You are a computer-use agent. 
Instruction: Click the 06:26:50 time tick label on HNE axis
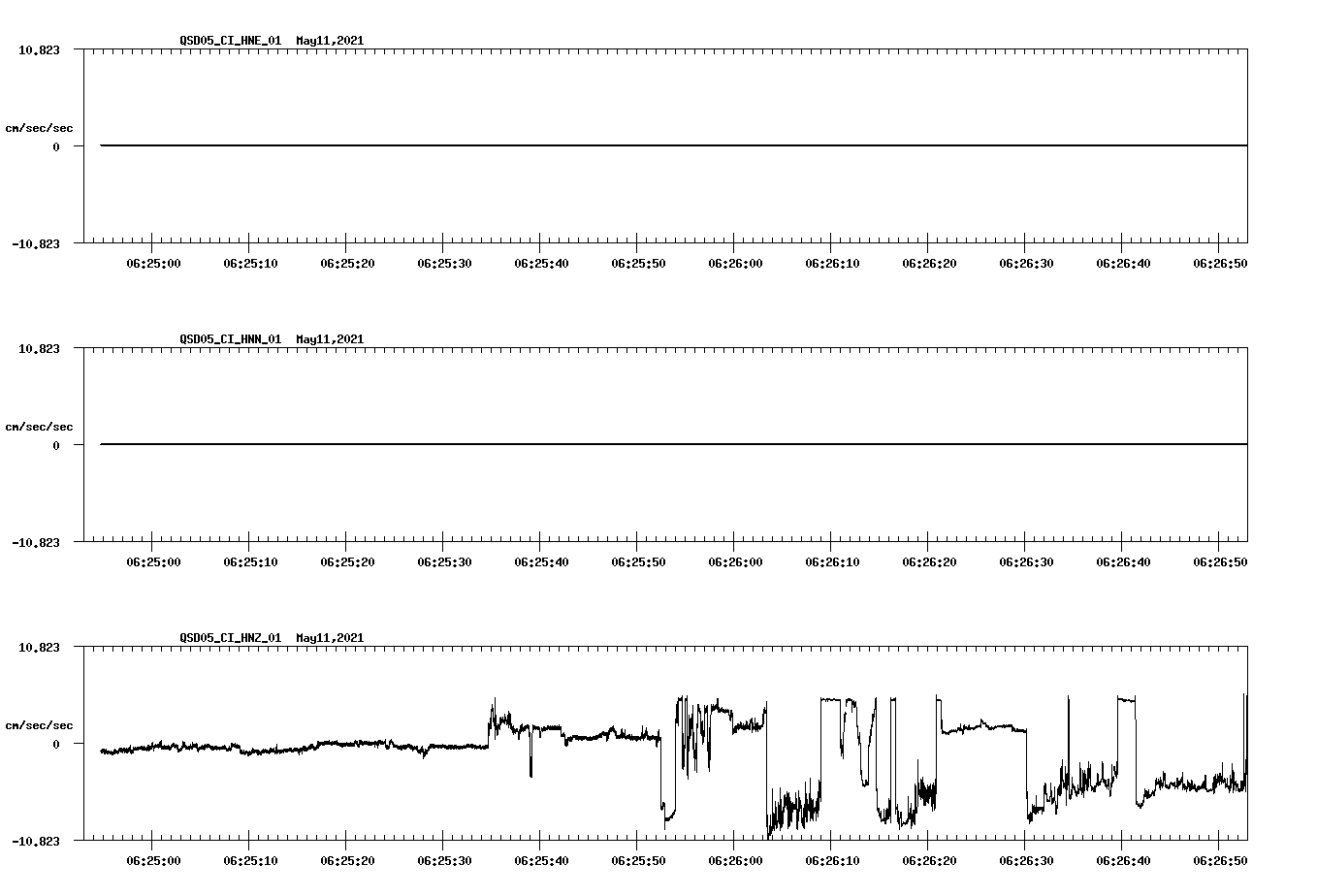coord(1220,262)
